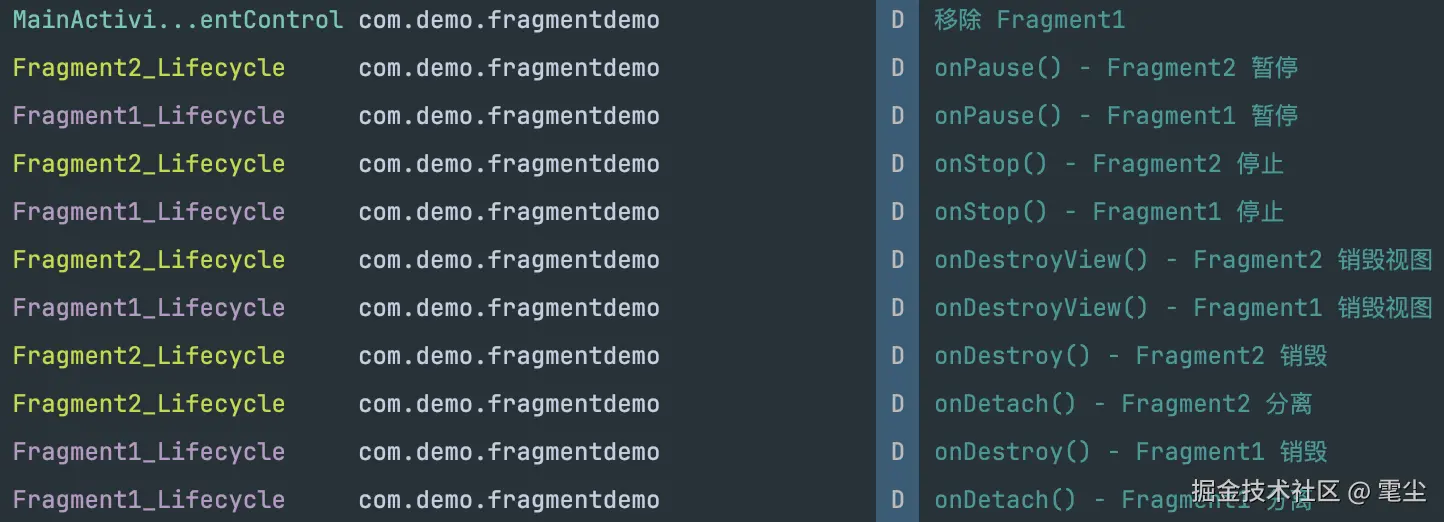
Task: Click com.demo.fragmentdemo package in the top row
Action: pos(508,20)
